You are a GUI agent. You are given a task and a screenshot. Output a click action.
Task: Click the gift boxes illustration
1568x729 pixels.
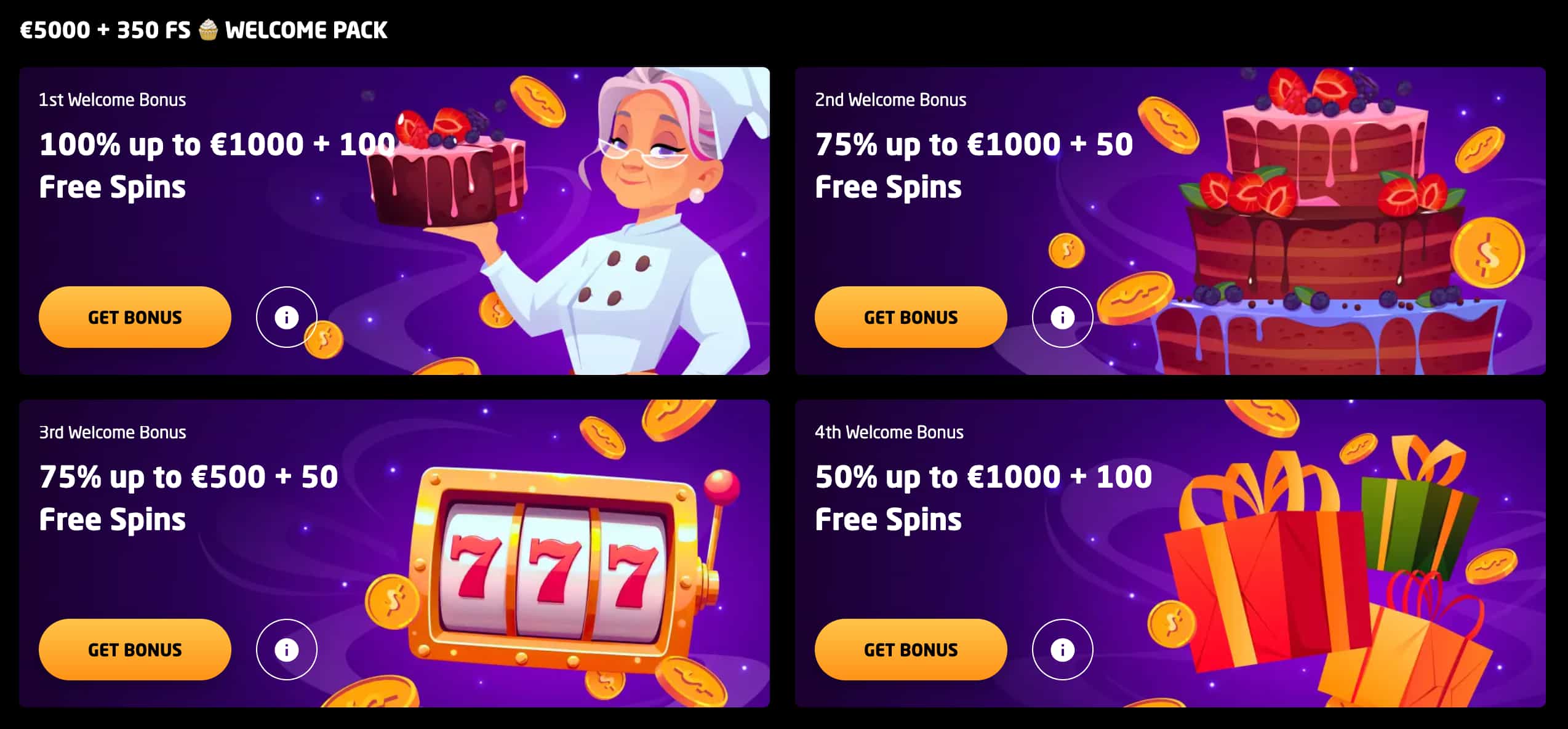pos(1323,573)
